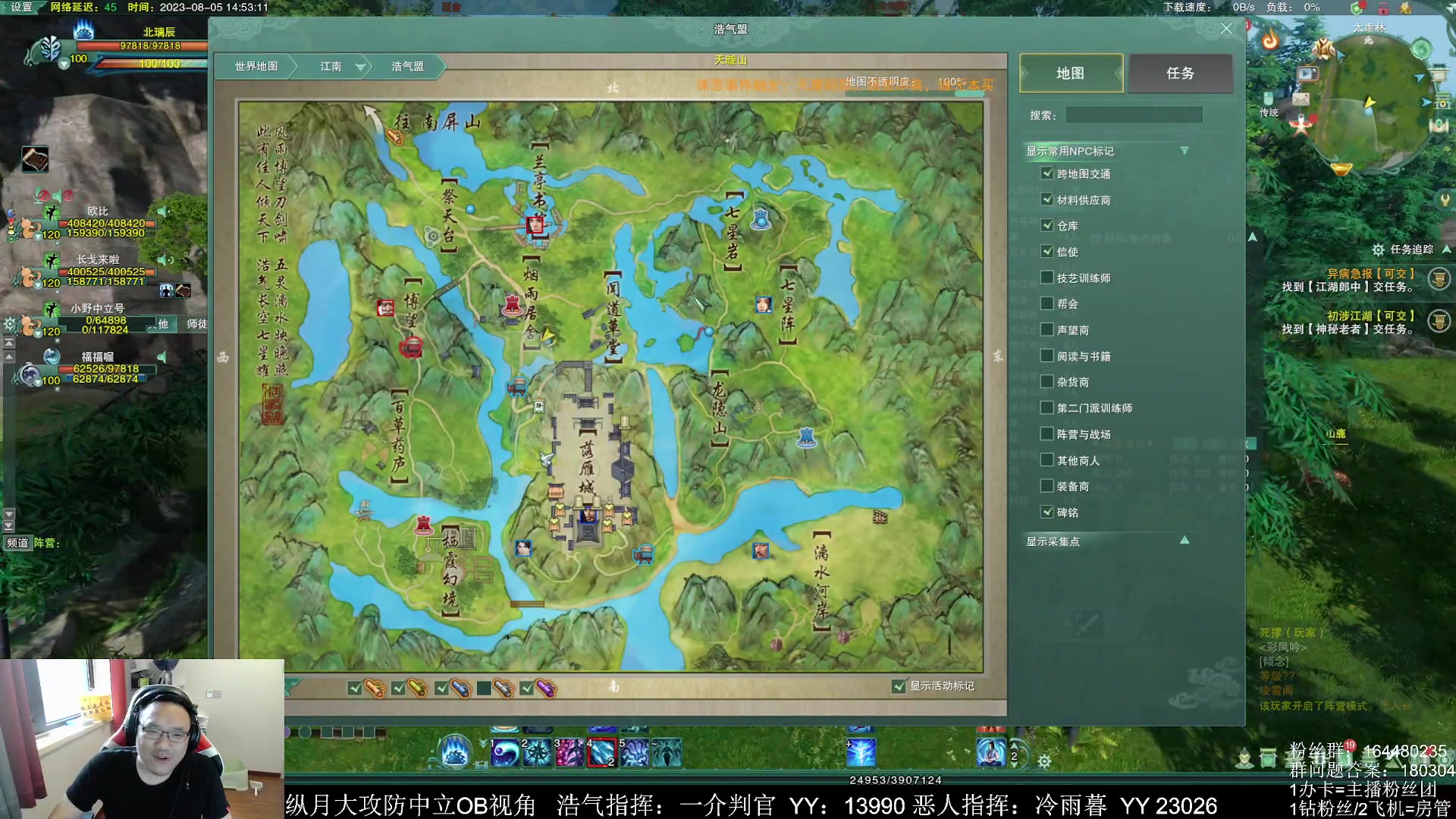Use the pink skill in slot 3
This screenshot has width=1456, height=819.
coord(570,753)
